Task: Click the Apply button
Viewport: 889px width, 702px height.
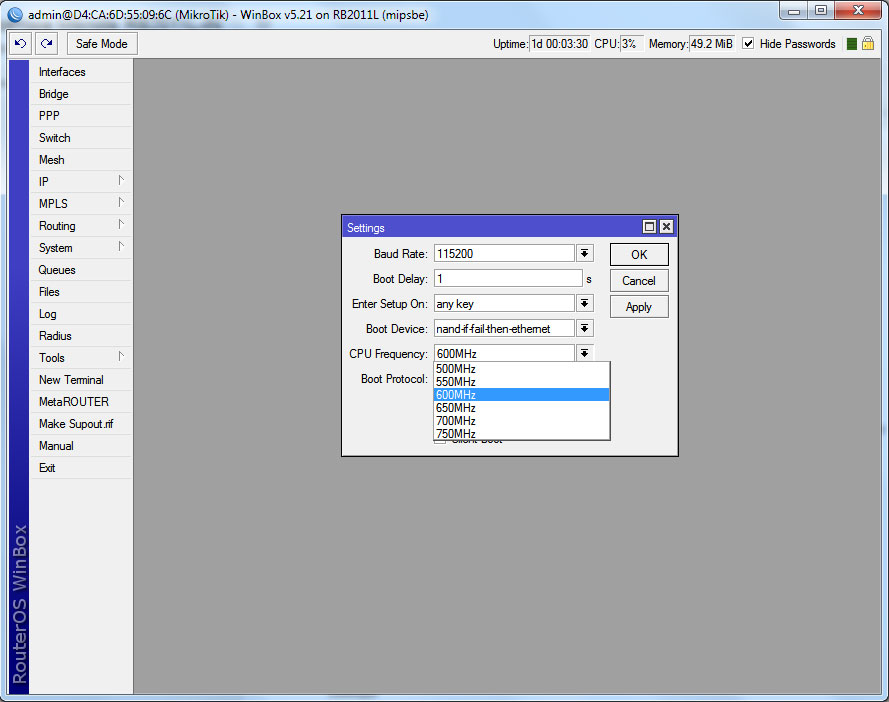Action: (639, 307)
